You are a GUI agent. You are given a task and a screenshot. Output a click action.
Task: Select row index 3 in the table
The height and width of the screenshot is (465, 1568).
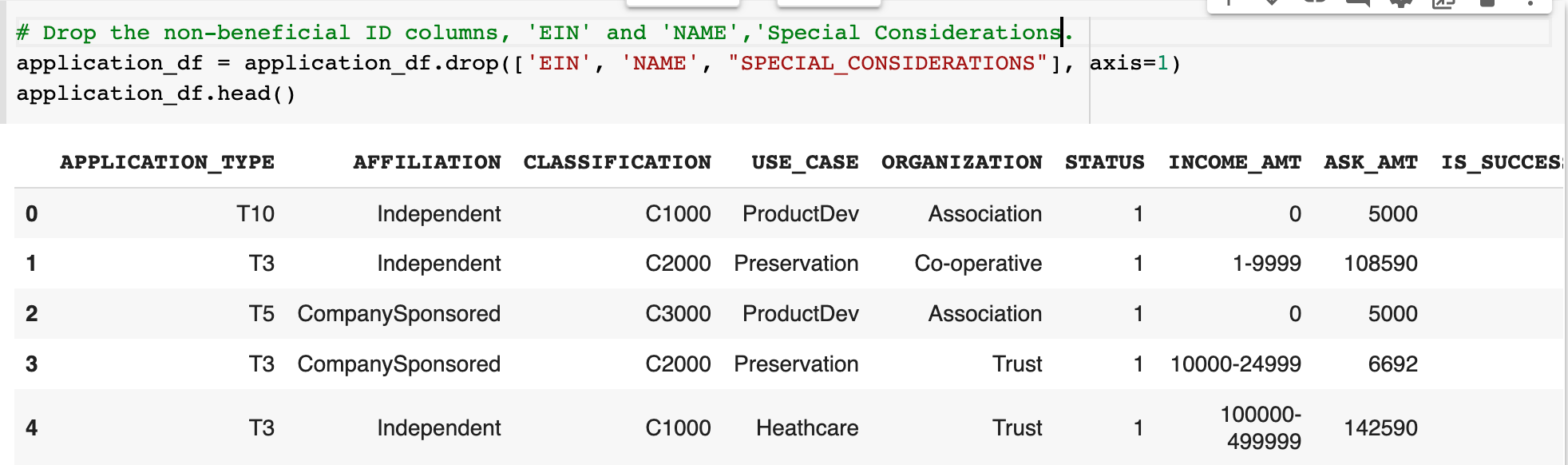[x=32, y=364]
